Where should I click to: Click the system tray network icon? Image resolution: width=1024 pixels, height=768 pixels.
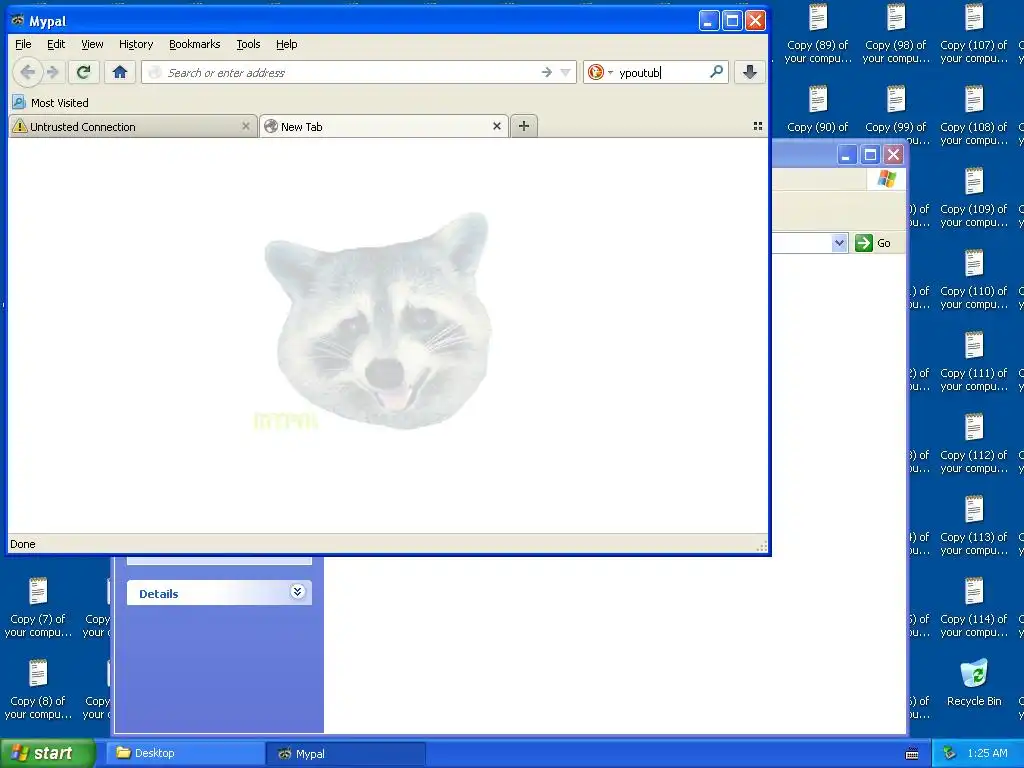click(x=949, y=753)
